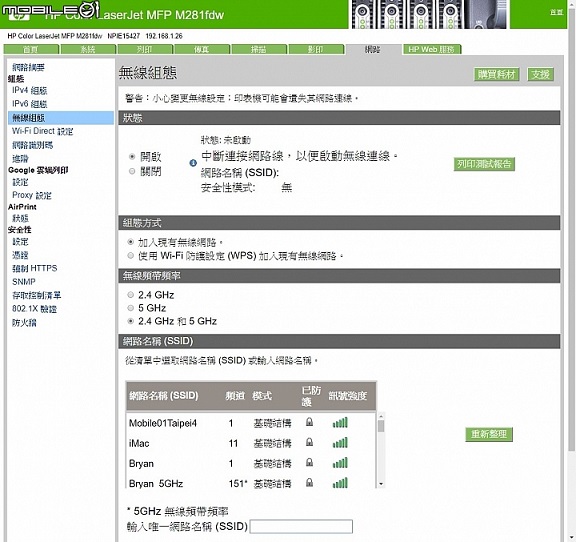Click the 首頁 link in the top-right header
Screen dimensions: 576x542
[556, 12]
